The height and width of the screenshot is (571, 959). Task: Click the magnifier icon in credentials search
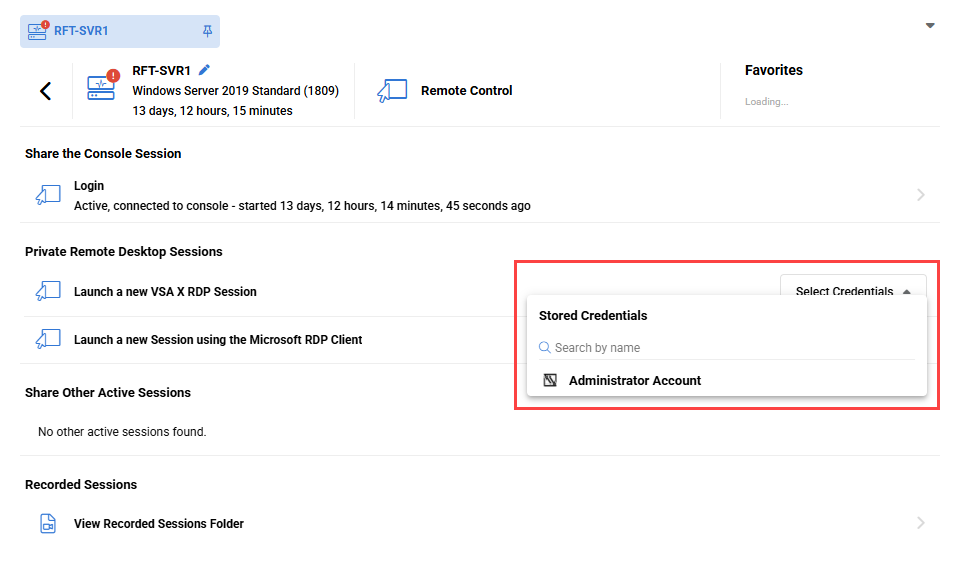point(545,348)
